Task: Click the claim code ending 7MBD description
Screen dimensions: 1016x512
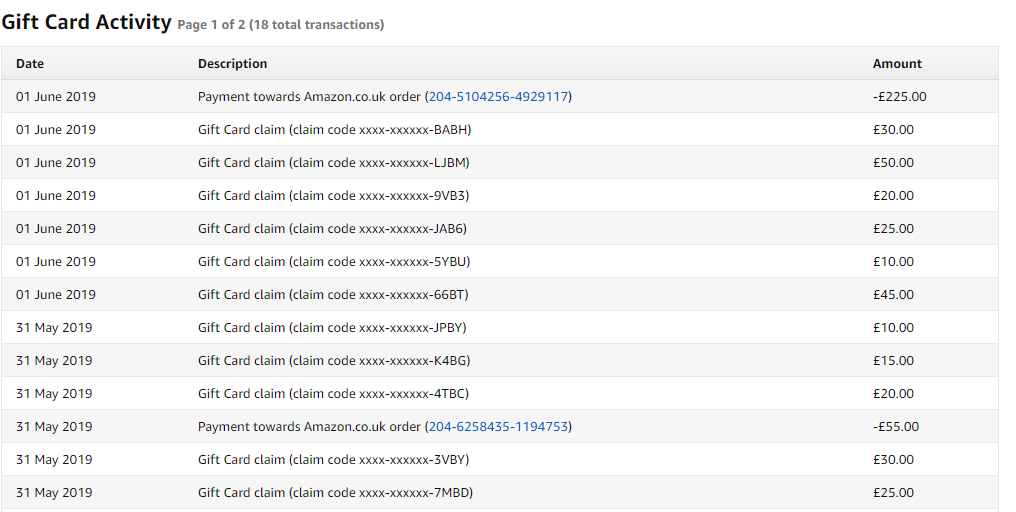Action: tap(334, 493)
